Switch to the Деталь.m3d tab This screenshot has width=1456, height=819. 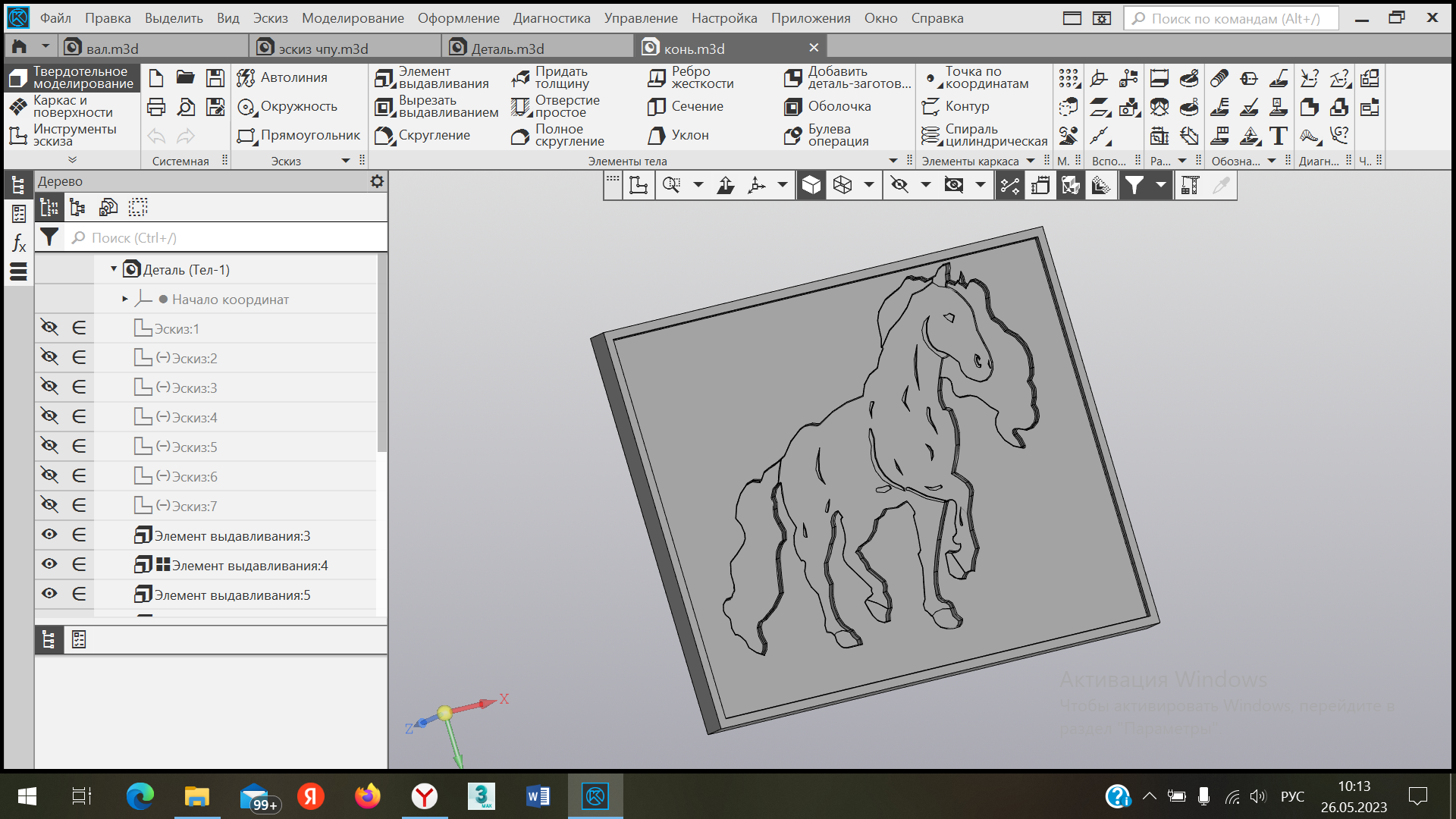(507, 49)
